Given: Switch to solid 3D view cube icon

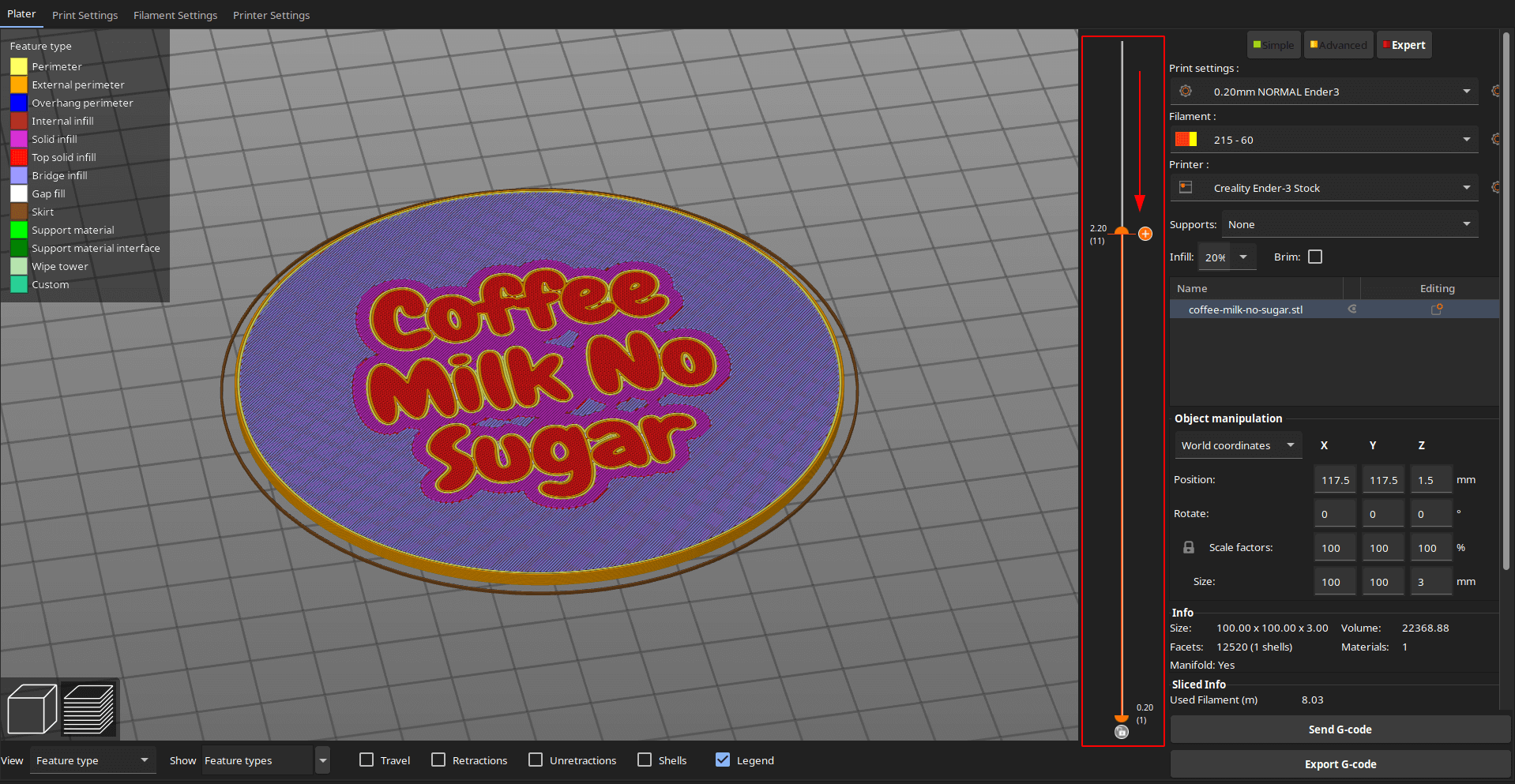Looking at the screenshot, I should click(x=32, y=708).
